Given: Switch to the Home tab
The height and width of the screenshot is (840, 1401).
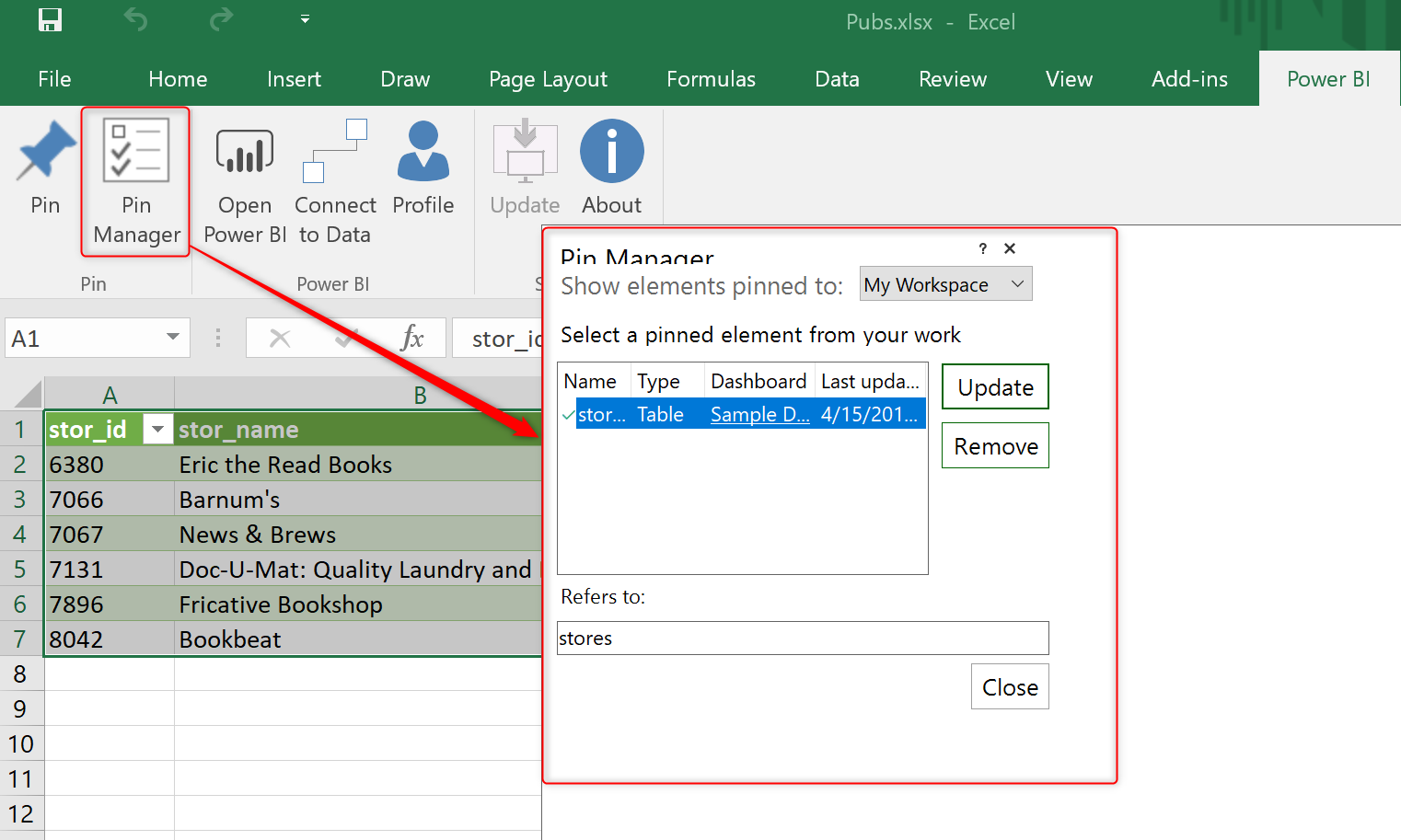Looking at the screenshot, I should point(178,79).
